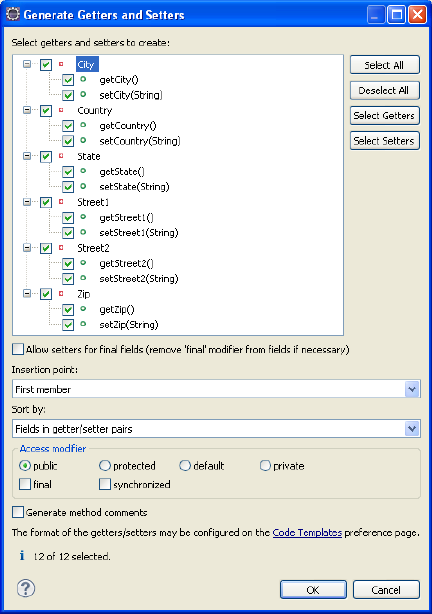Click the Select Setters button
This screenshot has height=614, width=432.
pos(385,141)
